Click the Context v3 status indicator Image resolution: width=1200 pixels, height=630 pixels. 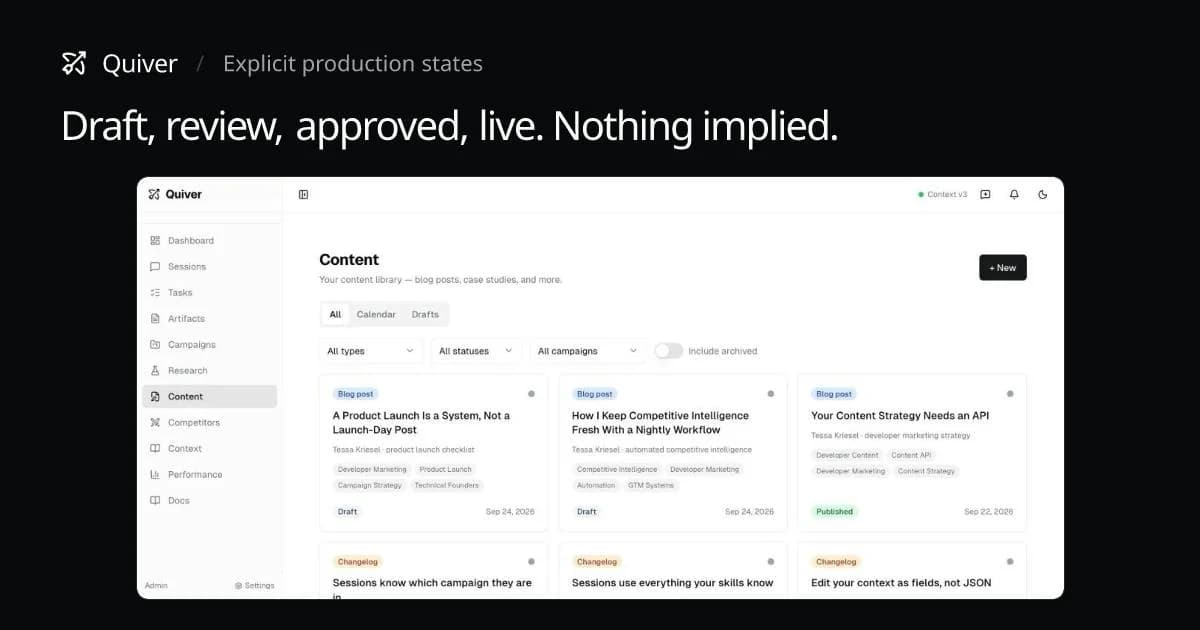[x=942, y=195]
